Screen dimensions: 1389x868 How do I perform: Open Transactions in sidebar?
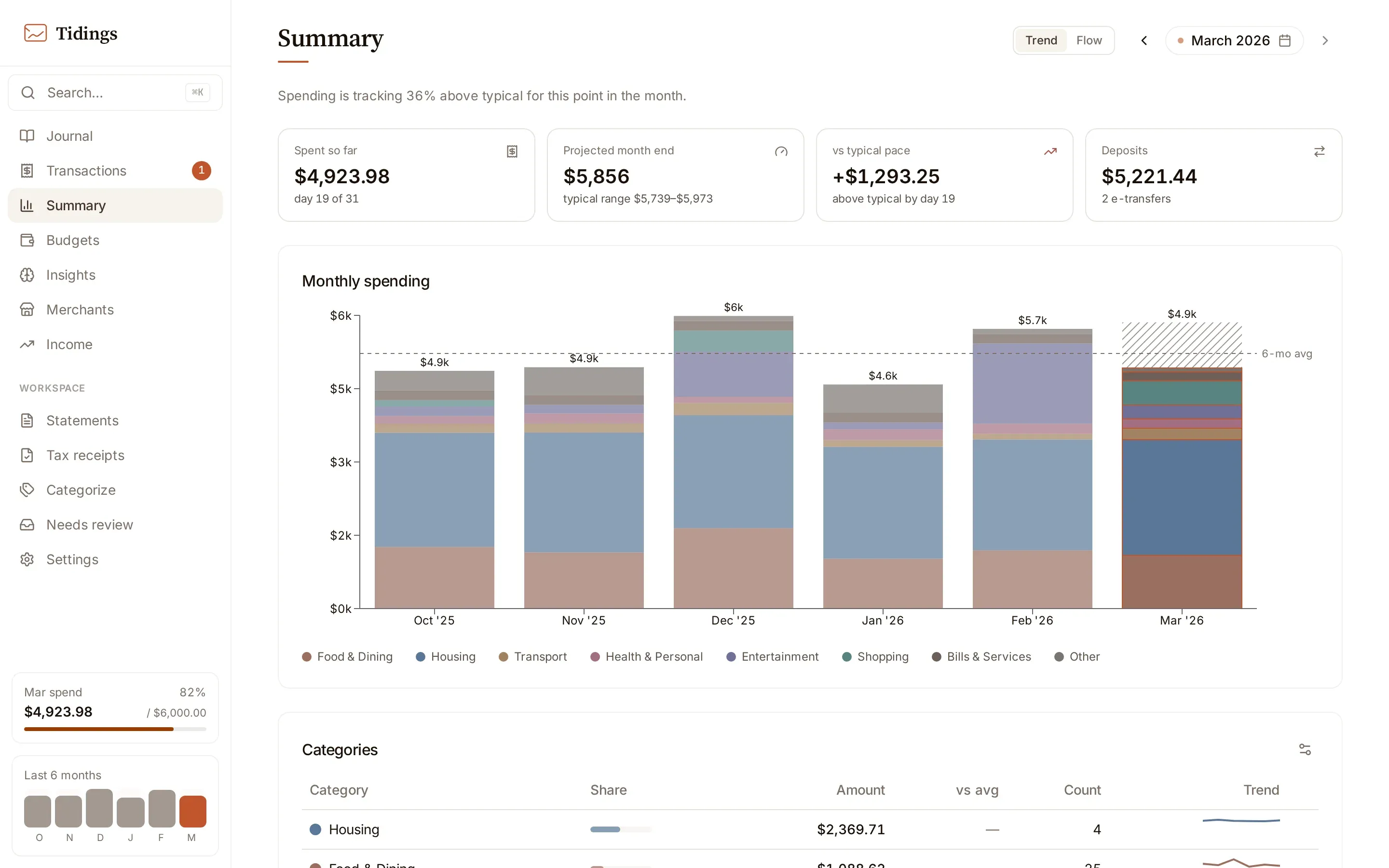click(x=115, y=171)
